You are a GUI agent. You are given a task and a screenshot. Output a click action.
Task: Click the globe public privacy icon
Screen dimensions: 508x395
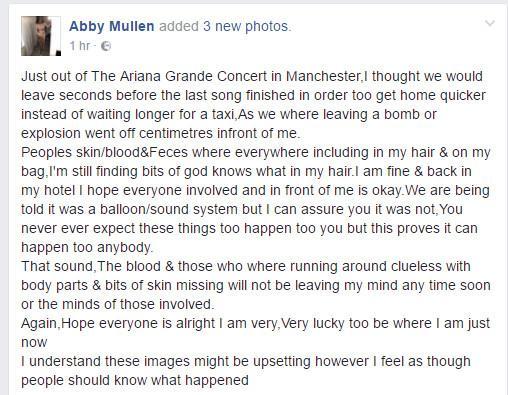click(106, 46)
